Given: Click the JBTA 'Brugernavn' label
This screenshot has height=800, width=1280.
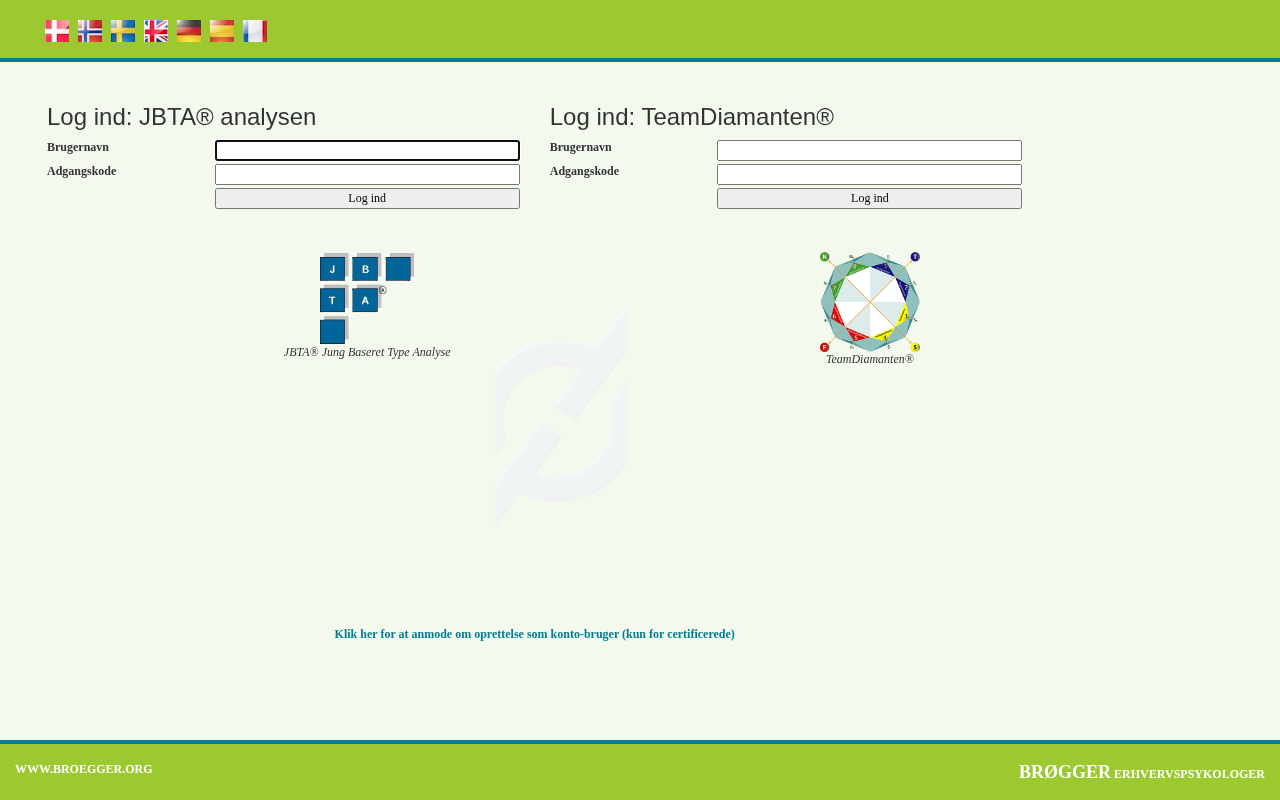Looking at the screenshot, I should (78, 147).
